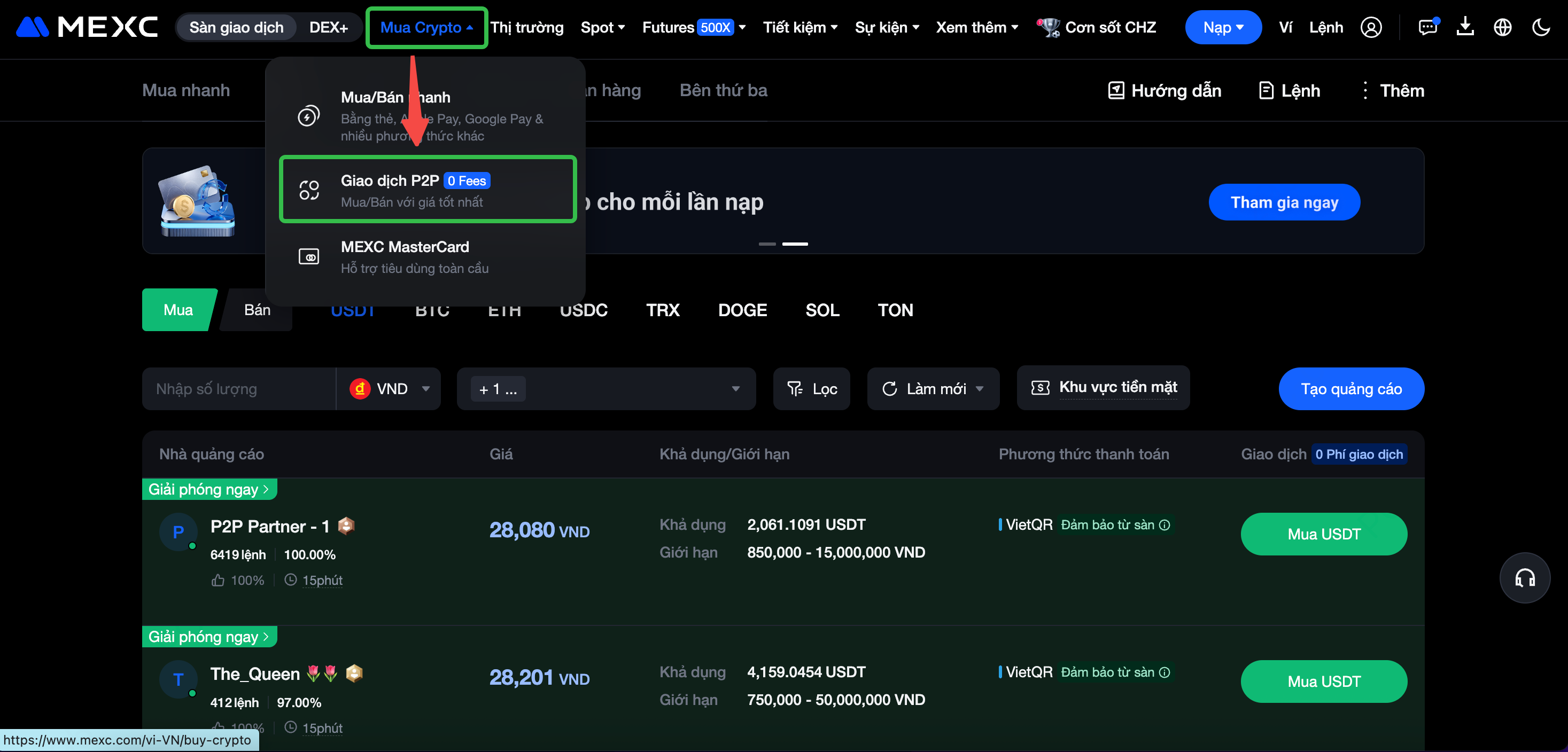1568x752 pixels.
Task: Open the headset customer support button
Action: point(1524,577)
